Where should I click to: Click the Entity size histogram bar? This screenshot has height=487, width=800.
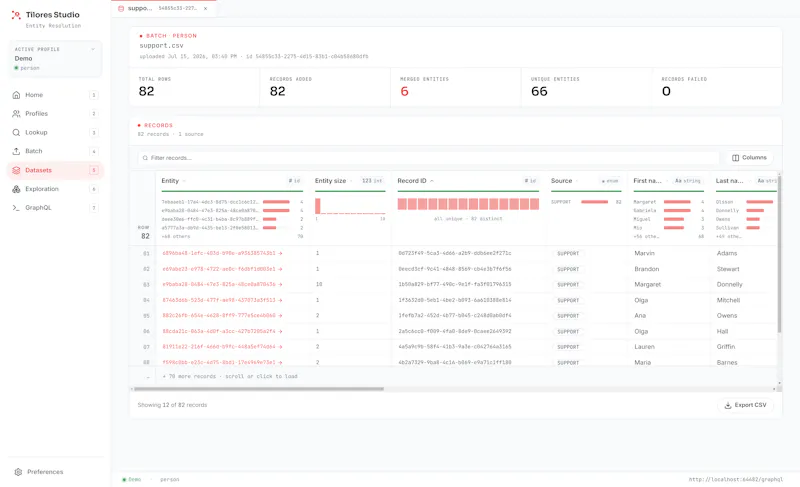[318, 206]
